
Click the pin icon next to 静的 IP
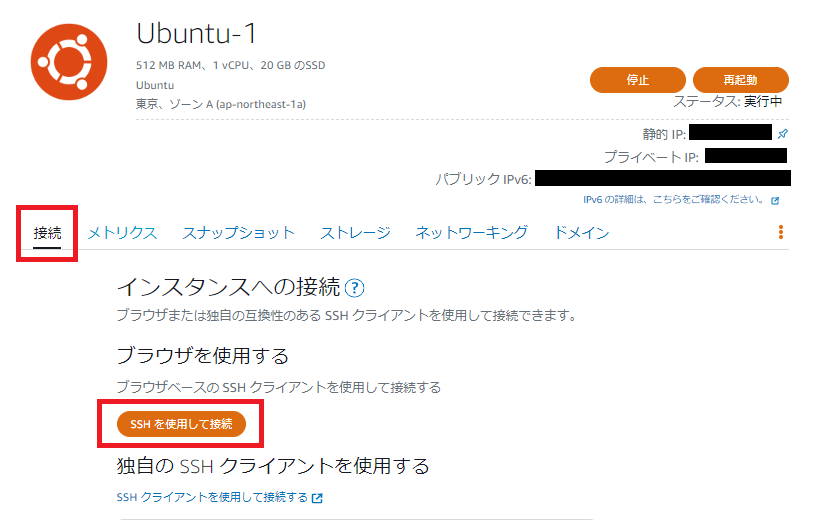coord(783,133)
